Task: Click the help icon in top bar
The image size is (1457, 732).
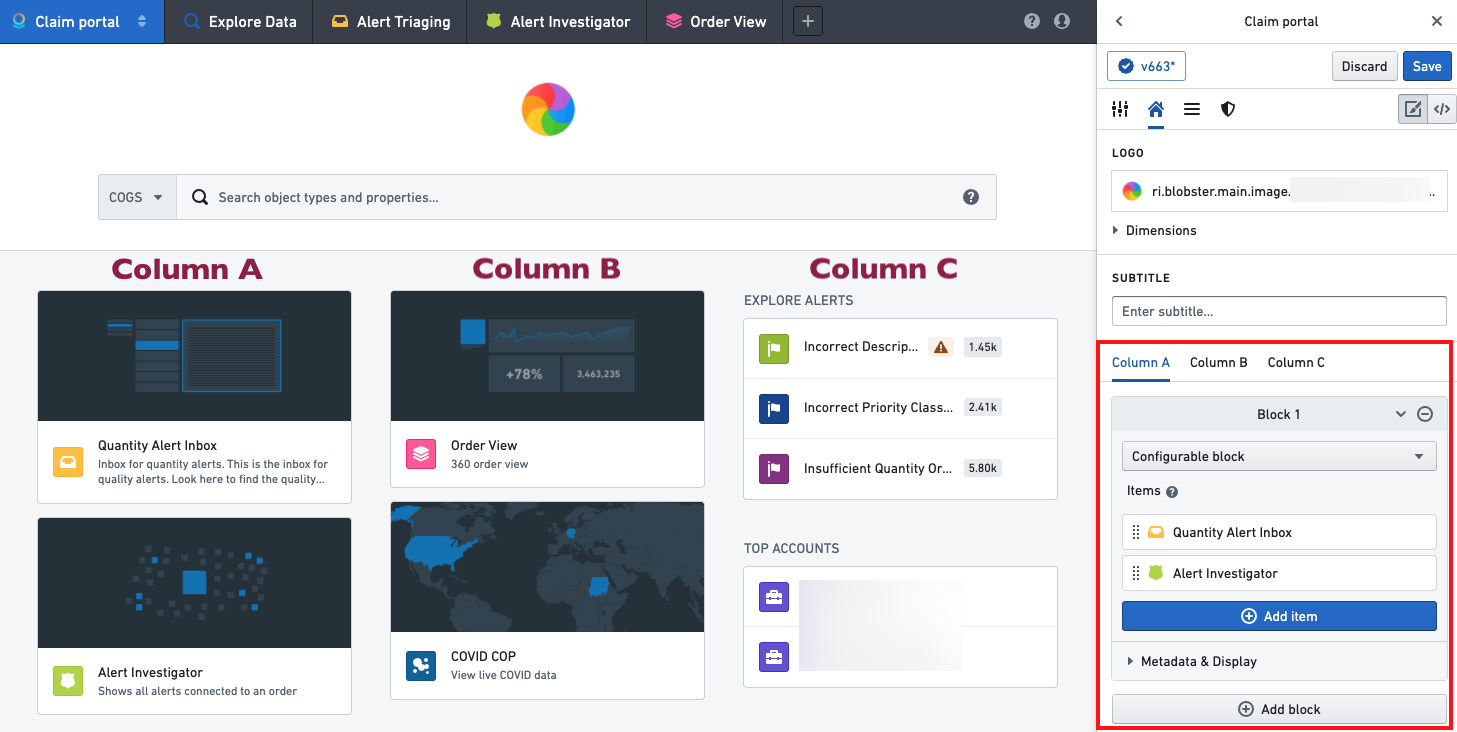Action: click(1032, 21)
